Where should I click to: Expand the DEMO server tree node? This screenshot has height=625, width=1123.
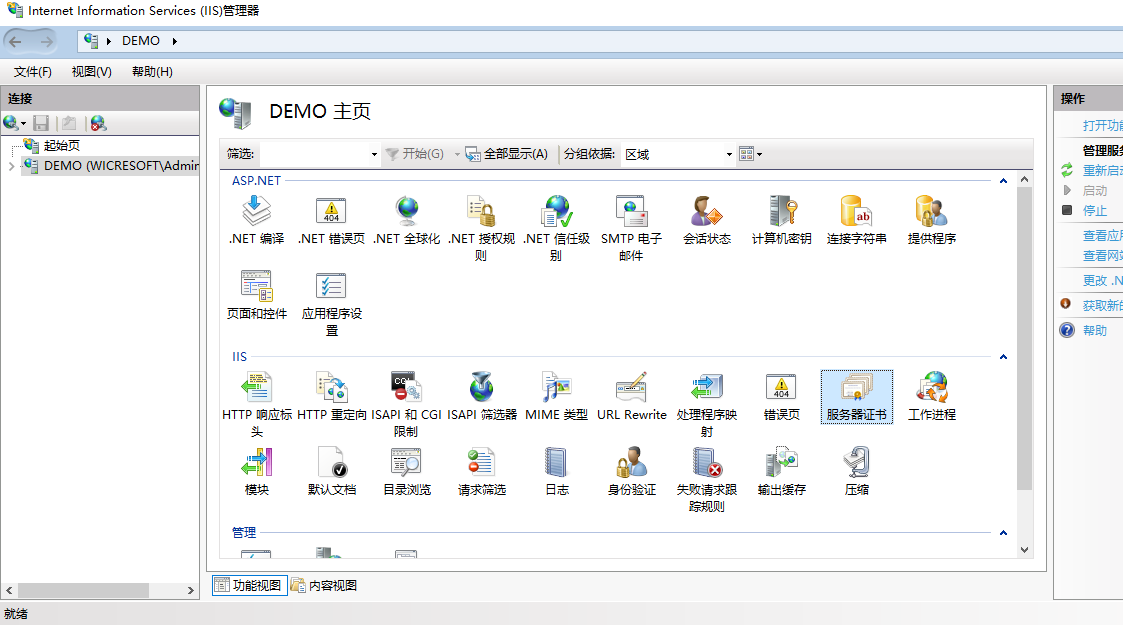point(11,166)
